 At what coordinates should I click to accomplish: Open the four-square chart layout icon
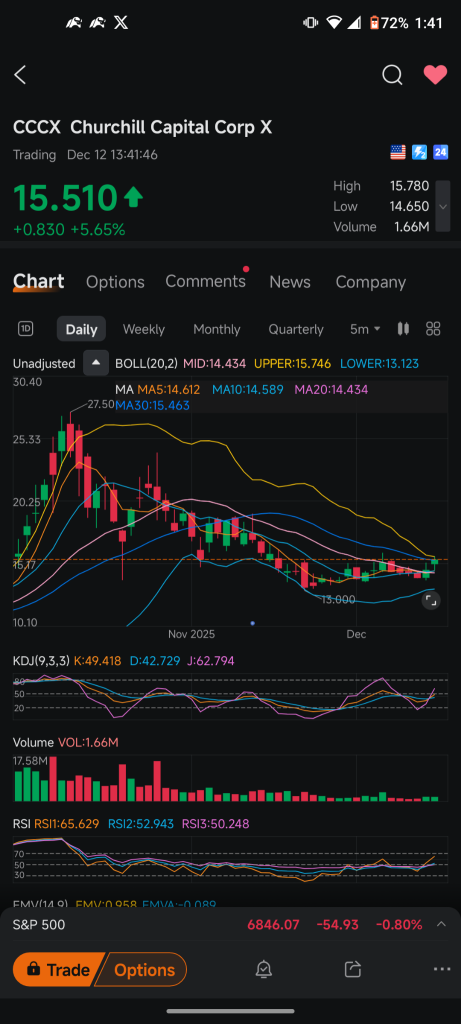tap(433, 328)
